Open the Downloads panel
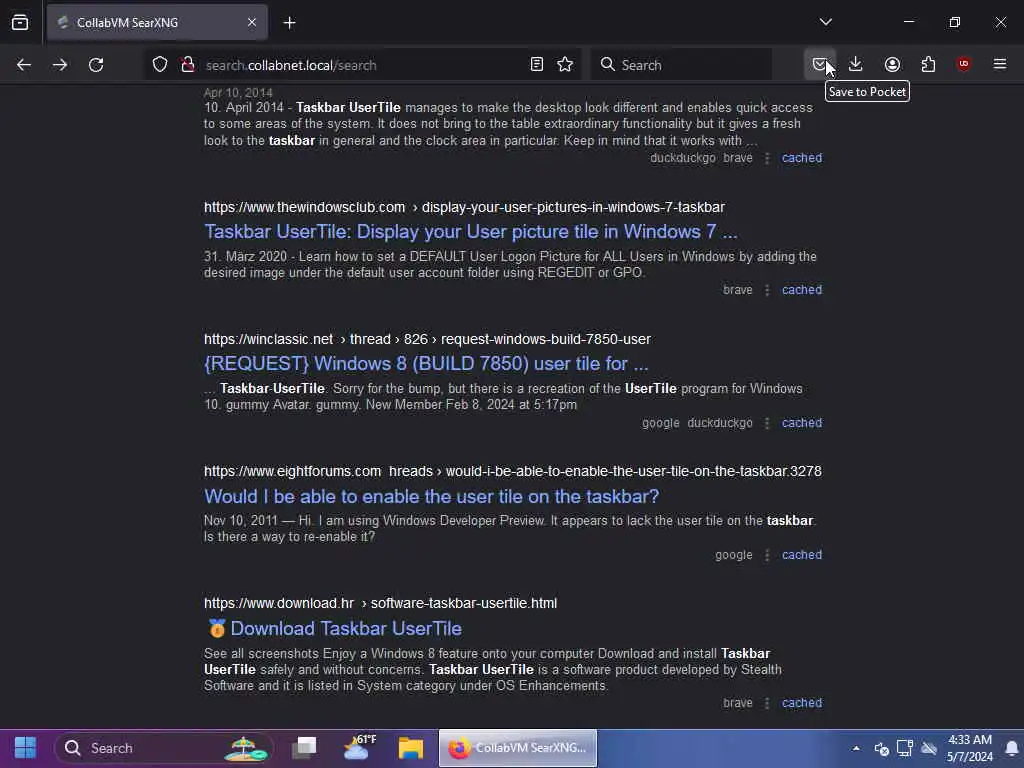Viewport: 1024px width, 768px height. click(856, 65)
